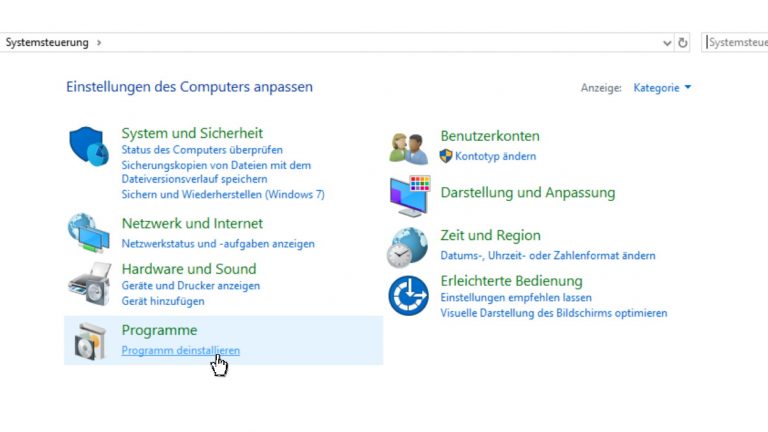Image resolution: width=768 pixels, height=432 pixels.
Task: Select Systemsteuerung in the breadcrumb
Action: coord(47,43)
